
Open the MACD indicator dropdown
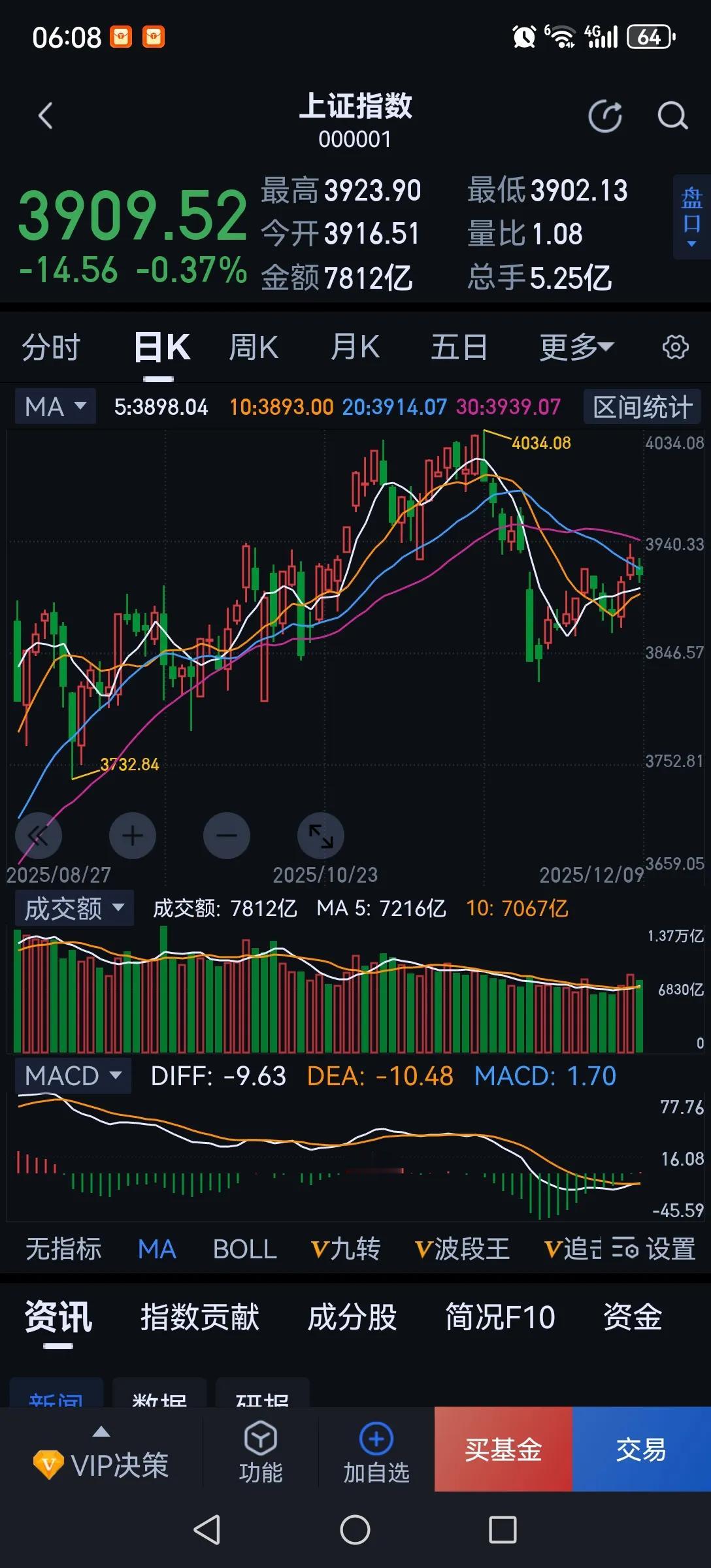click(x=73, y=1075)
